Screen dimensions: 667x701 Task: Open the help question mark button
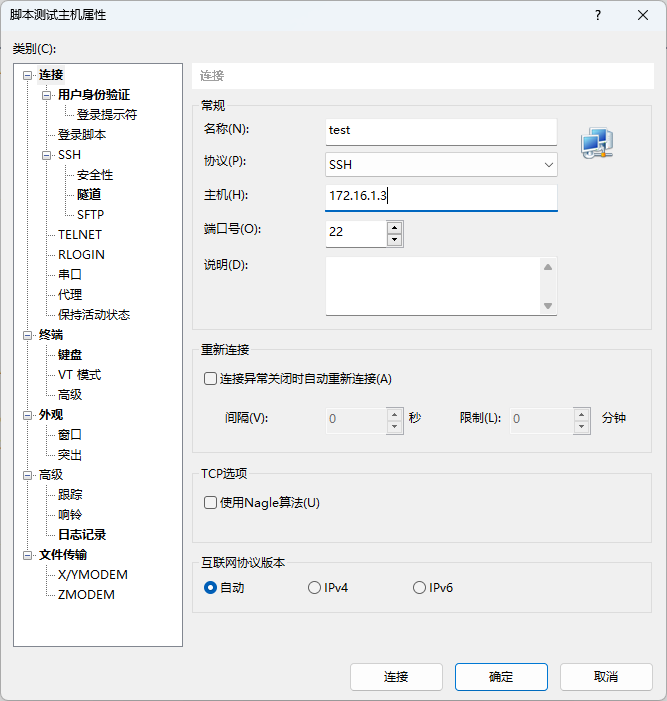598,15
